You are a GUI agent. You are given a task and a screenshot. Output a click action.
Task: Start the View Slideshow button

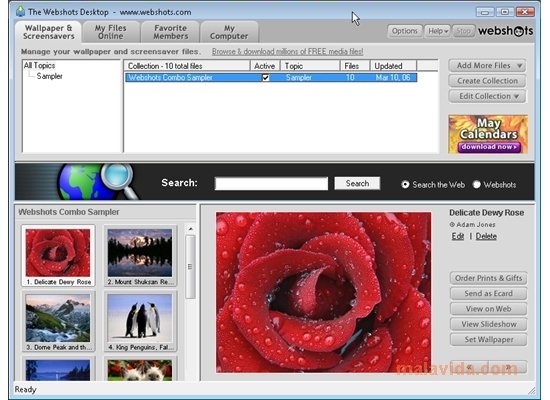pyautogui.click(x=488, y=324)
